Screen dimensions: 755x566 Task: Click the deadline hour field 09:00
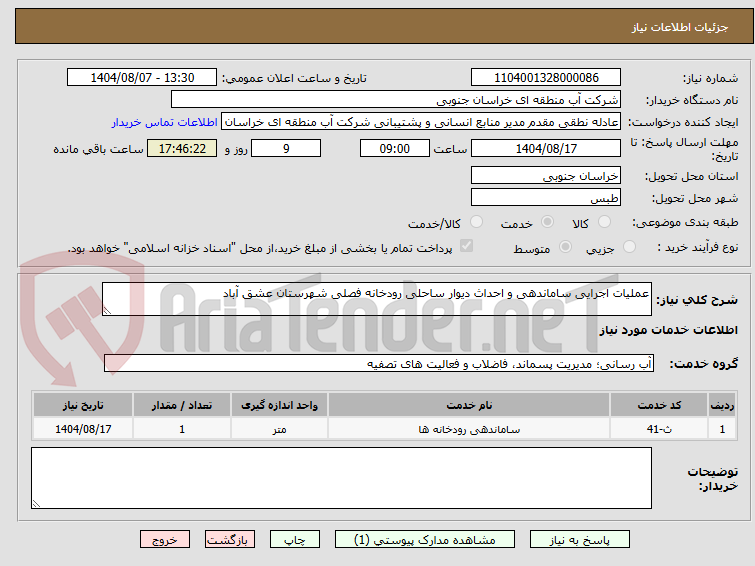point(395,148)
